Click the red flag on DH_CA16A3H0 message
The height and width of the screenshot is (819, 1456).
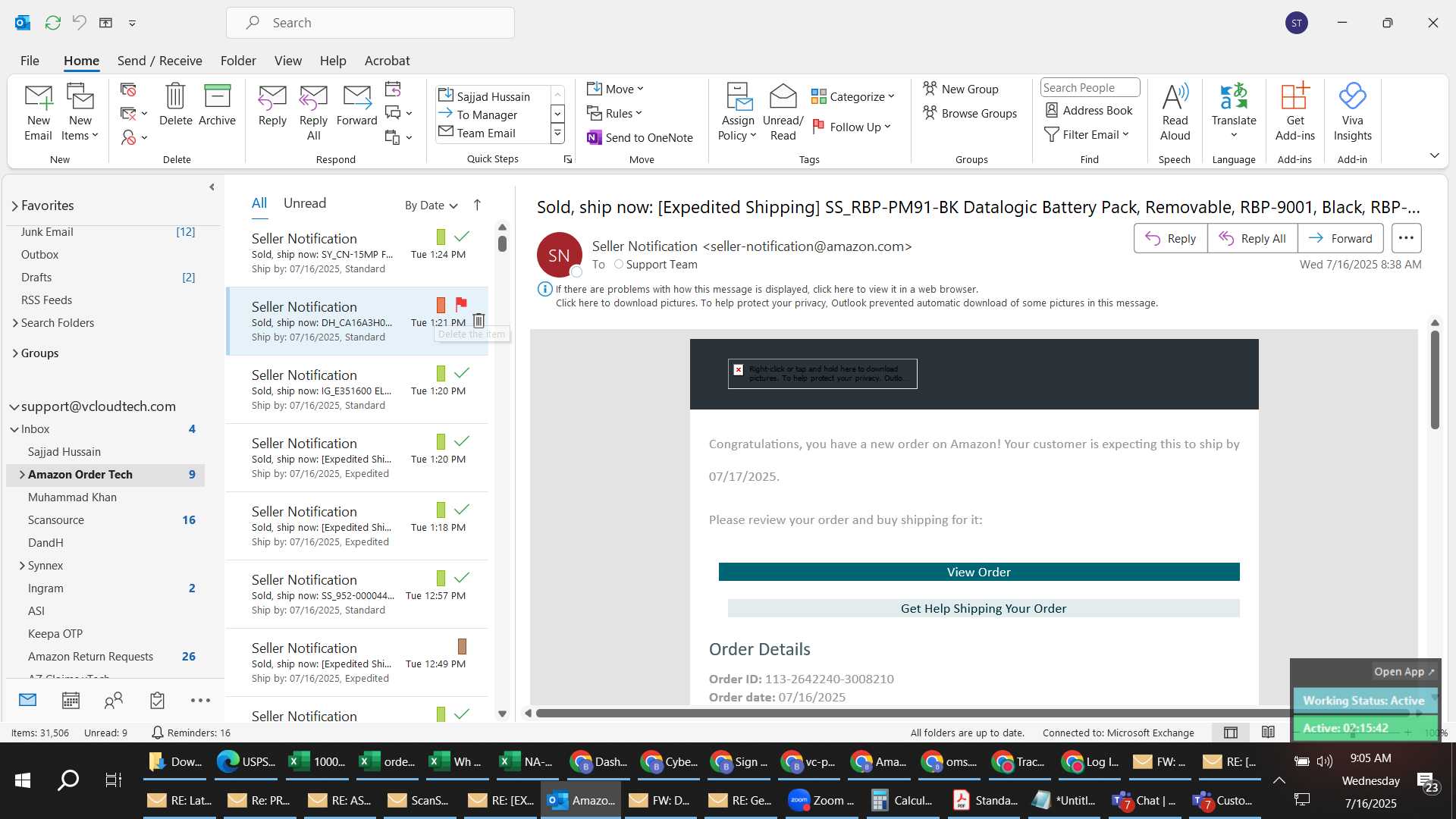point(461,304)
